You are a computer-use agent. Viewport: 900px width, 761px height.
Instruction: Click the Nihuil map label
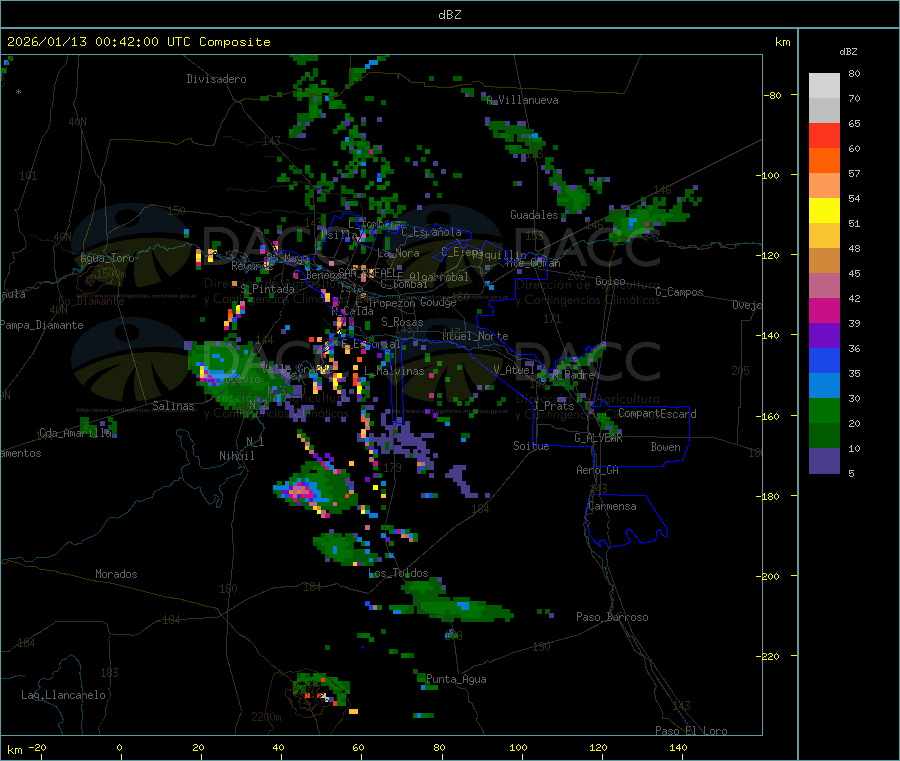point(236,456)
